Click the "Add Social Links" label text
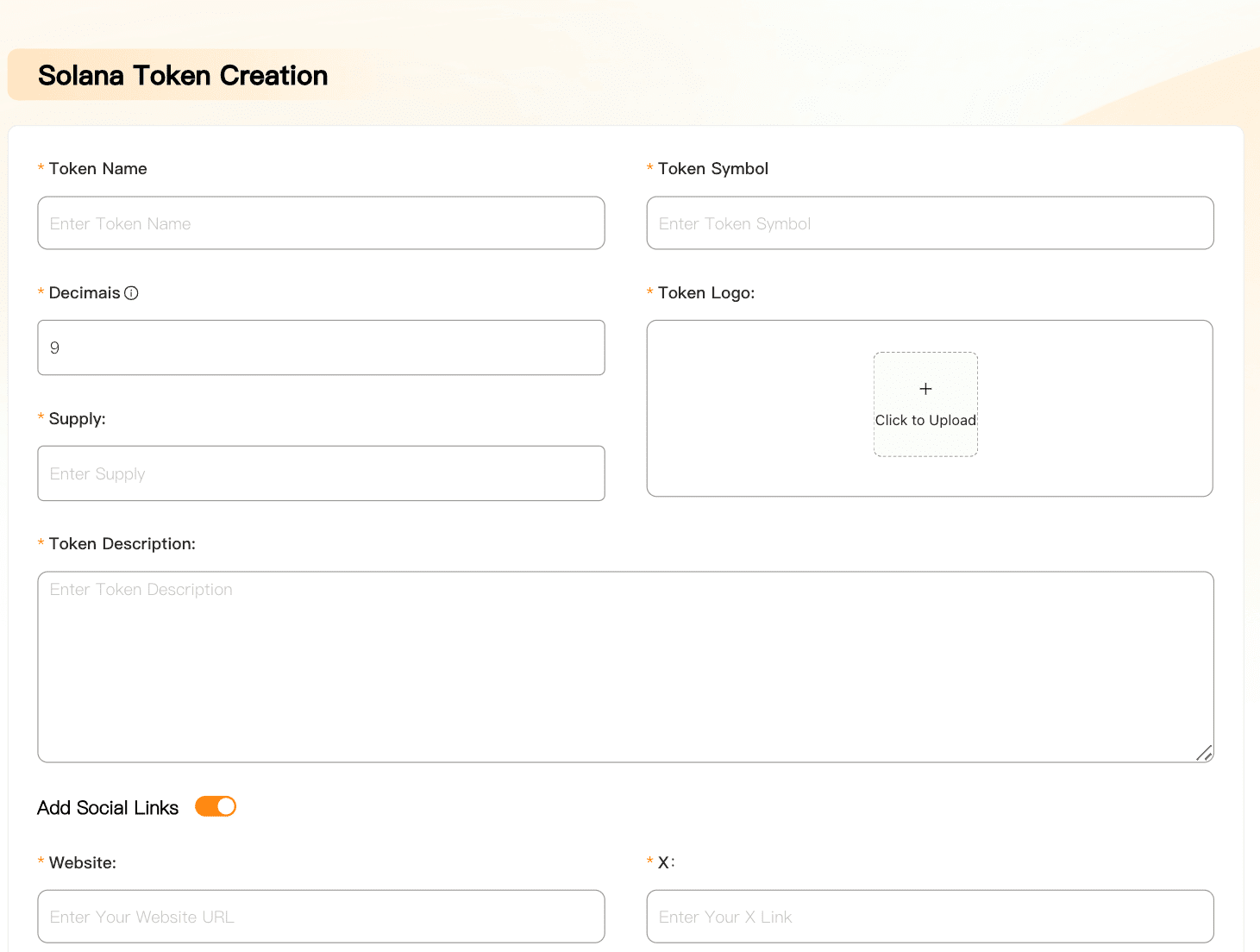1260x952 pixels. [x=108, y=808]
